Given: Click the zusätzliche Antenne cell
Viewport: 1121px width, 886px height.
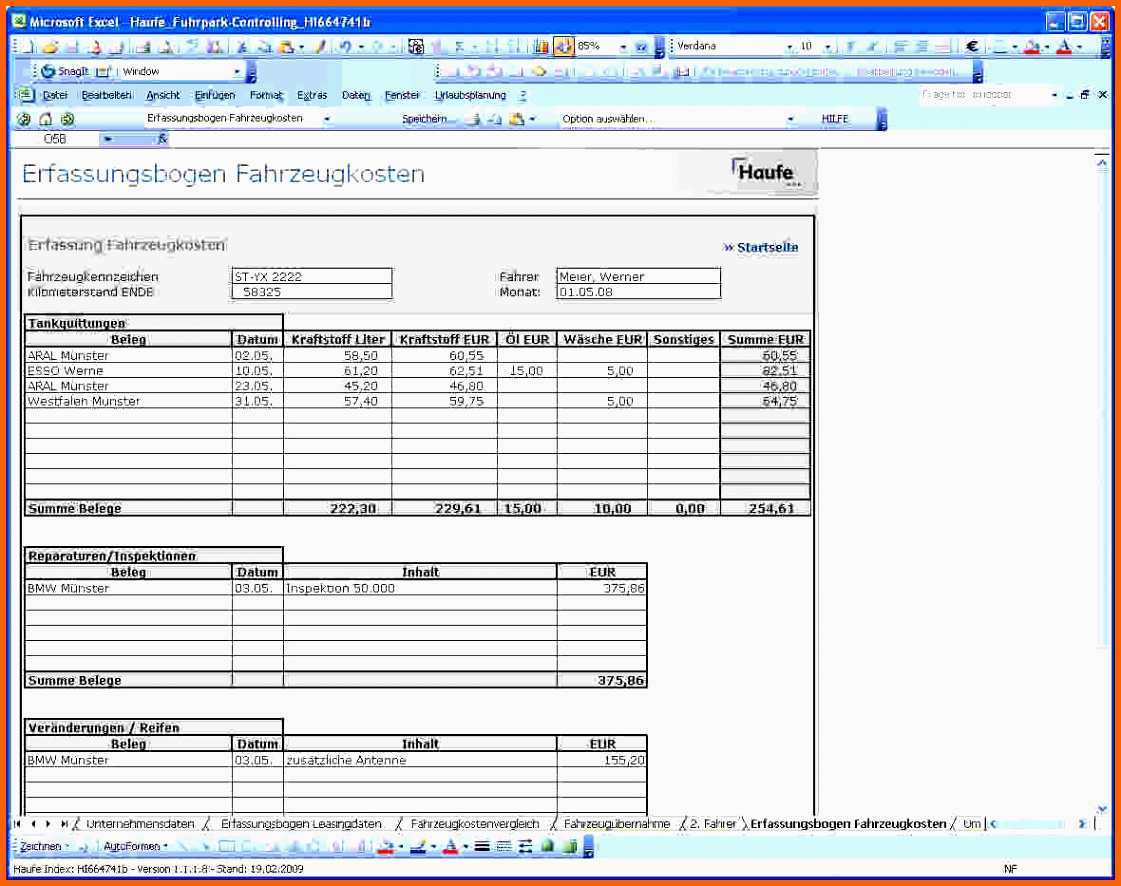Looking at the screenshot, I should coord(420,760).
